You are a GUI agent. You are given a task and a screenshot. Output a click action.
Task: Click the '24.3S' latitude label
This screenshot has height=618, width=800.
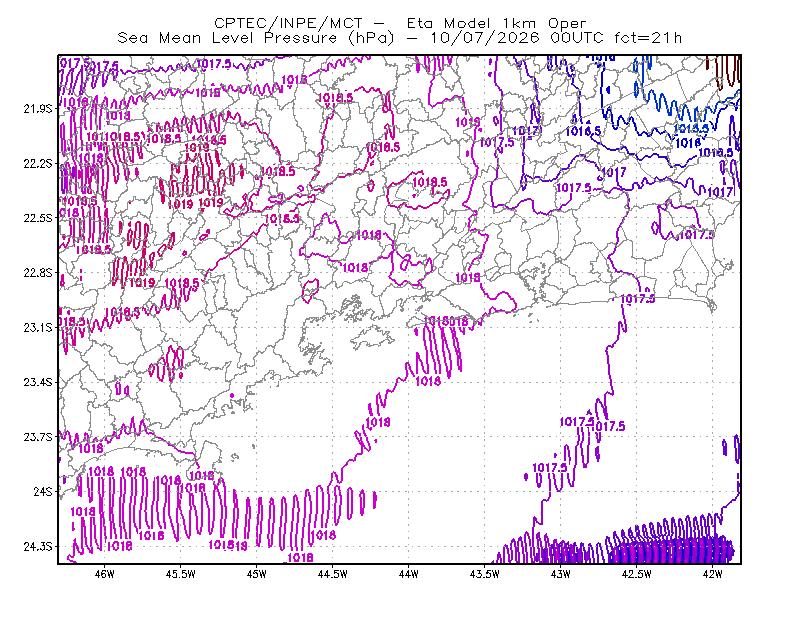tap(38, 547)
